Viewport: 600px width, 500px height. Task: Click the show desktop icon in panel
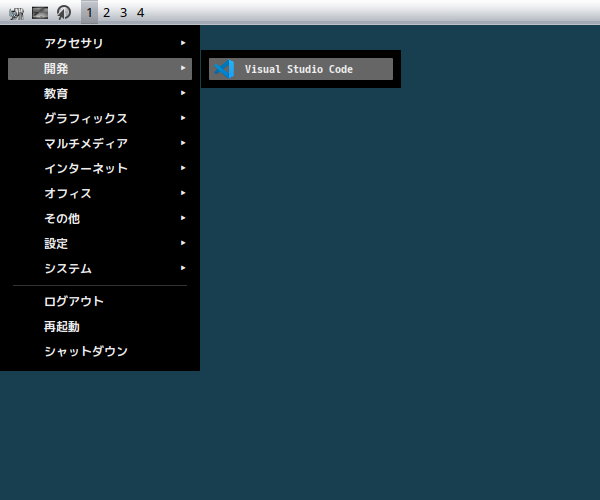tap(40, 13)
